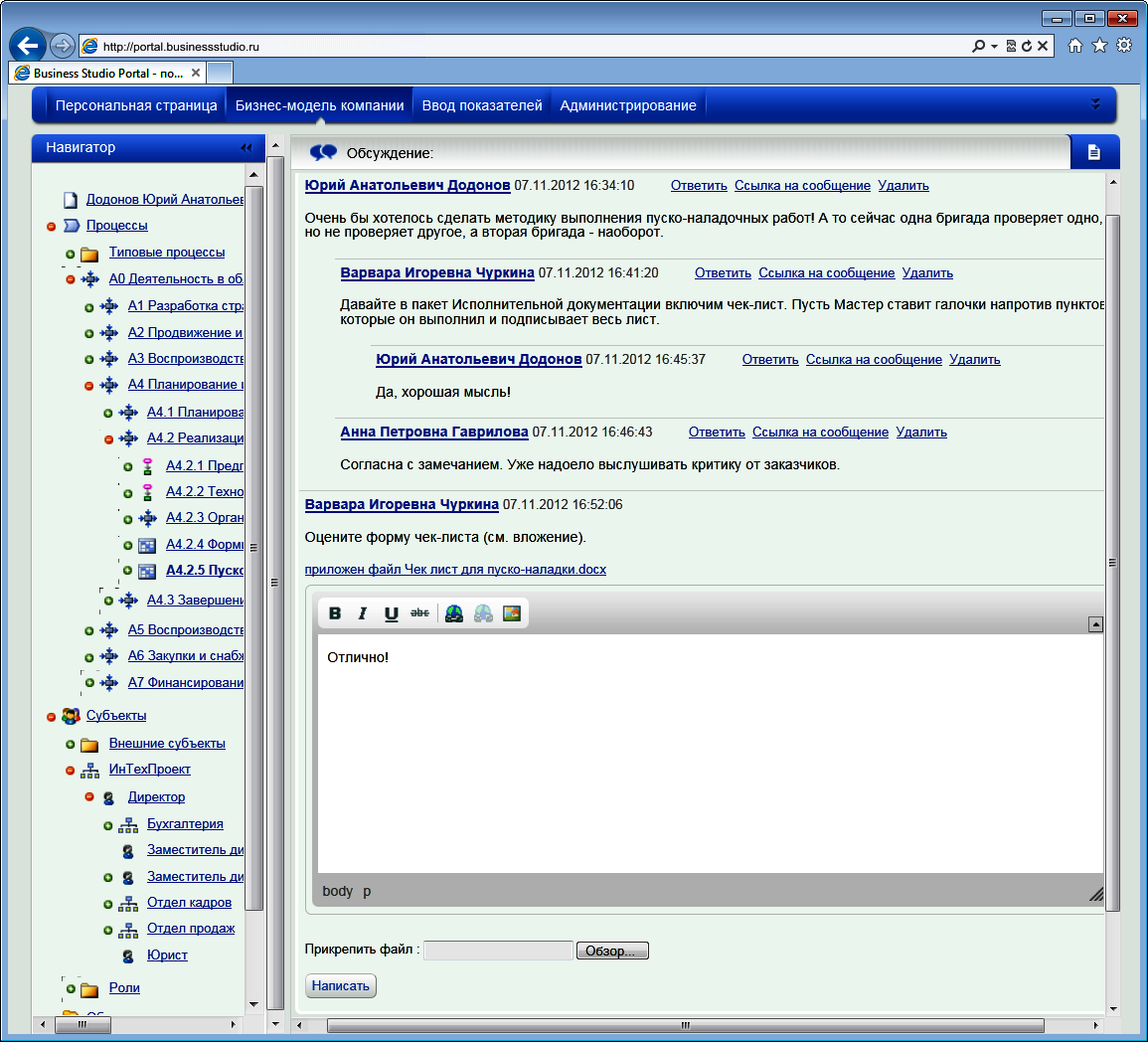
Task: Collapse the Процессы tree node
Action: coord(52,227)
